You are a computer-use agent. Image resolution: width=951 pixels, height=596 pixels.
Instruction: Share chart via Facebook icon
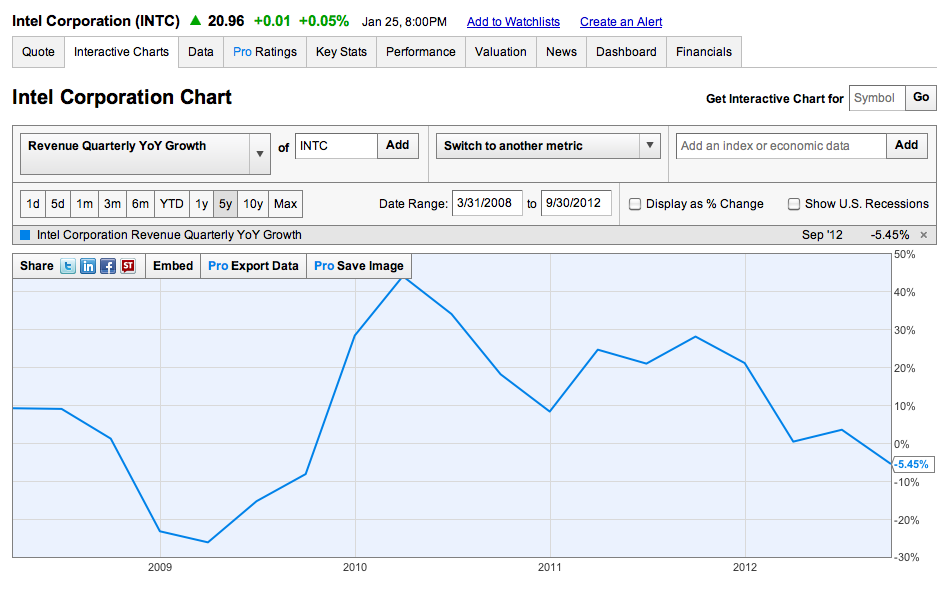[108, 266]
